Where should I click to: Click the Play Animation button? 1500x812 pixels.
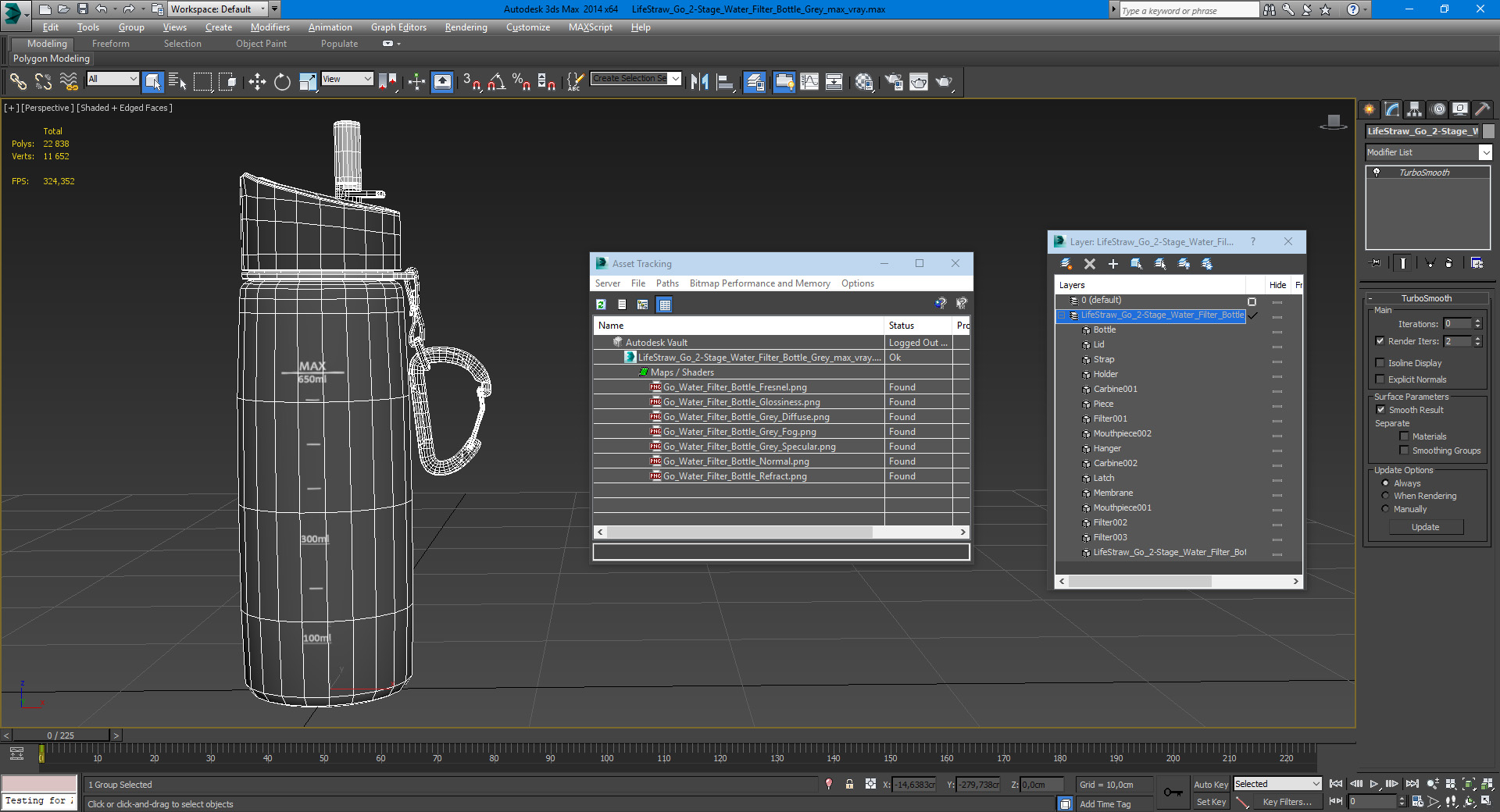(1374, 784)
